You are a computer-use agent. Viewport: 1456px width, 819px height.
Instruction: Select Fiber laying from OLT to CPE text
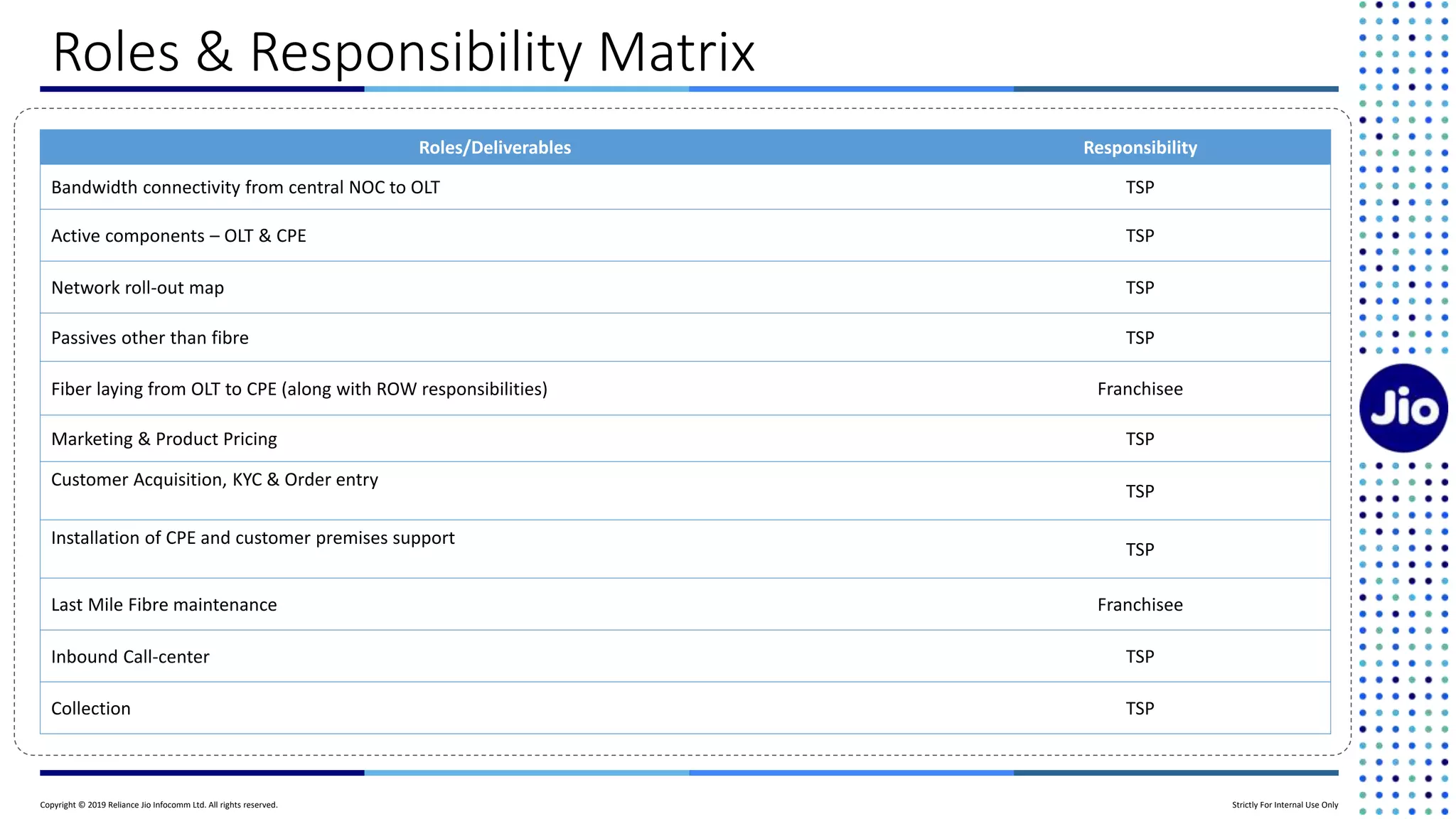tap(299, 390)
